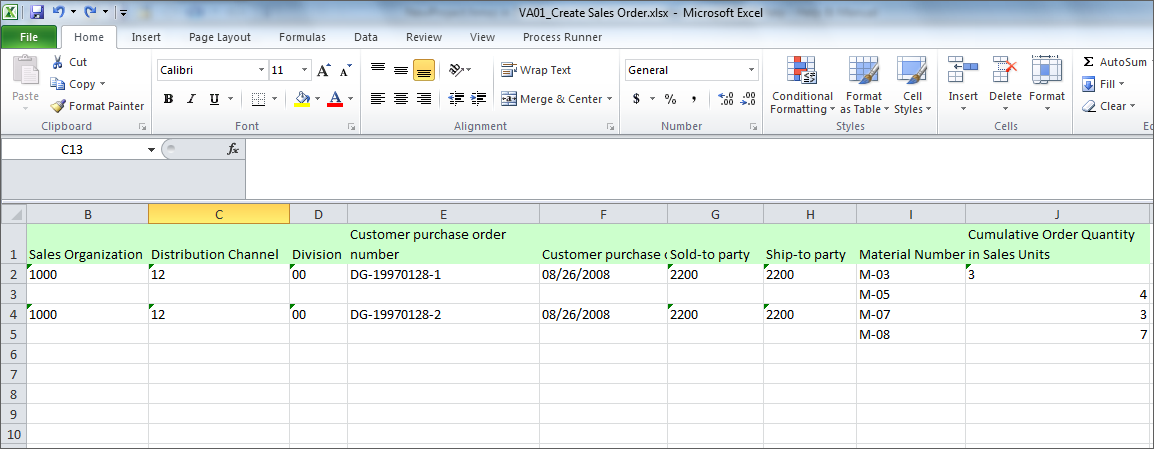Apply the yellow fill color swatch
1154x449 pixels.
[x=302, y=99]
